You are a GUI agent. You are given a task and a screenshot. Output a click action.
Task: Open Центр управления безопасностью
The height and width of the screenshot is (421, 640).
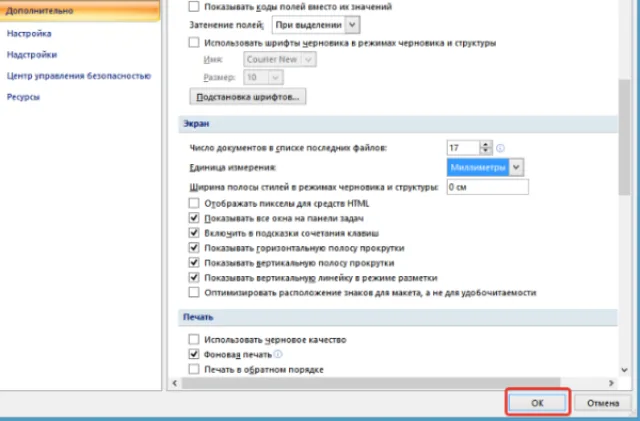tap(79, 76)
